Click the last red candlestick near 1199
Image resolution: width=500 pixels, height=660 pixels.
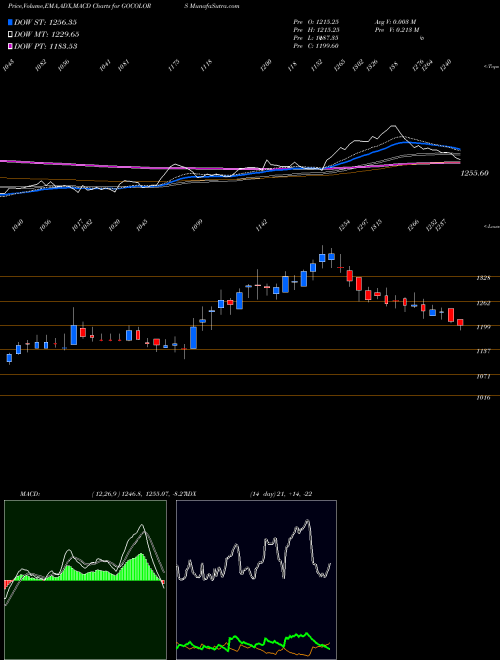tap(460, 323)
